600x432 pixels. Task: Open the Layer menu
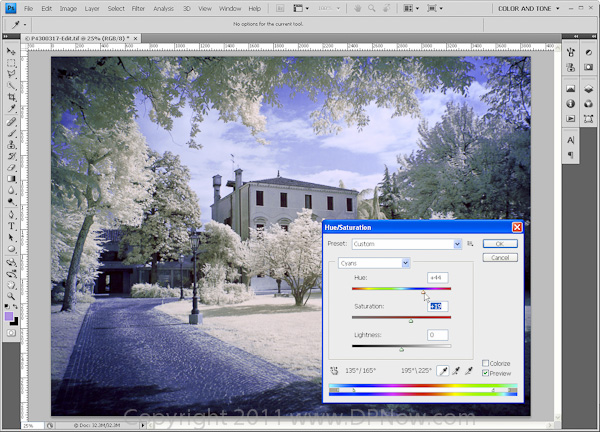(x=92, y=8)
